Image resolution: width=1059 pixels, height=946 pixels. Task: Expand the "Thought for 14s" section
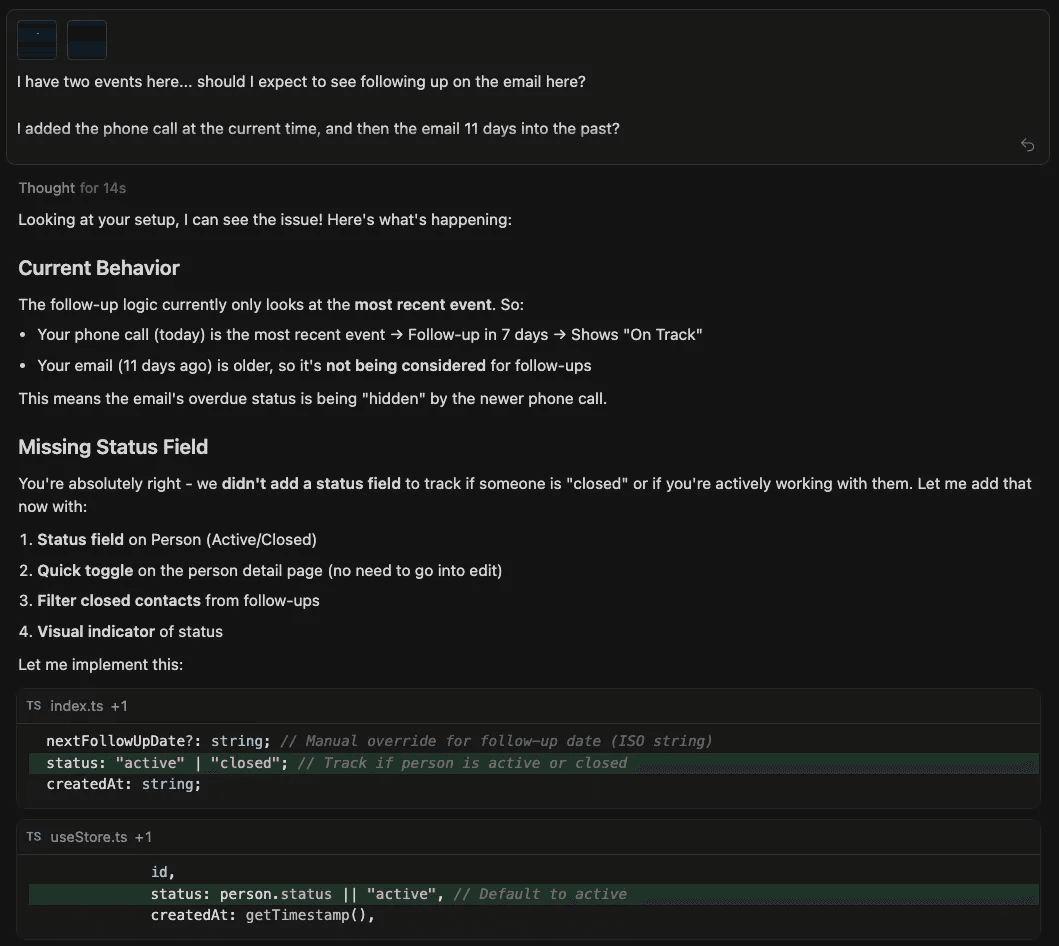(72, 188)
